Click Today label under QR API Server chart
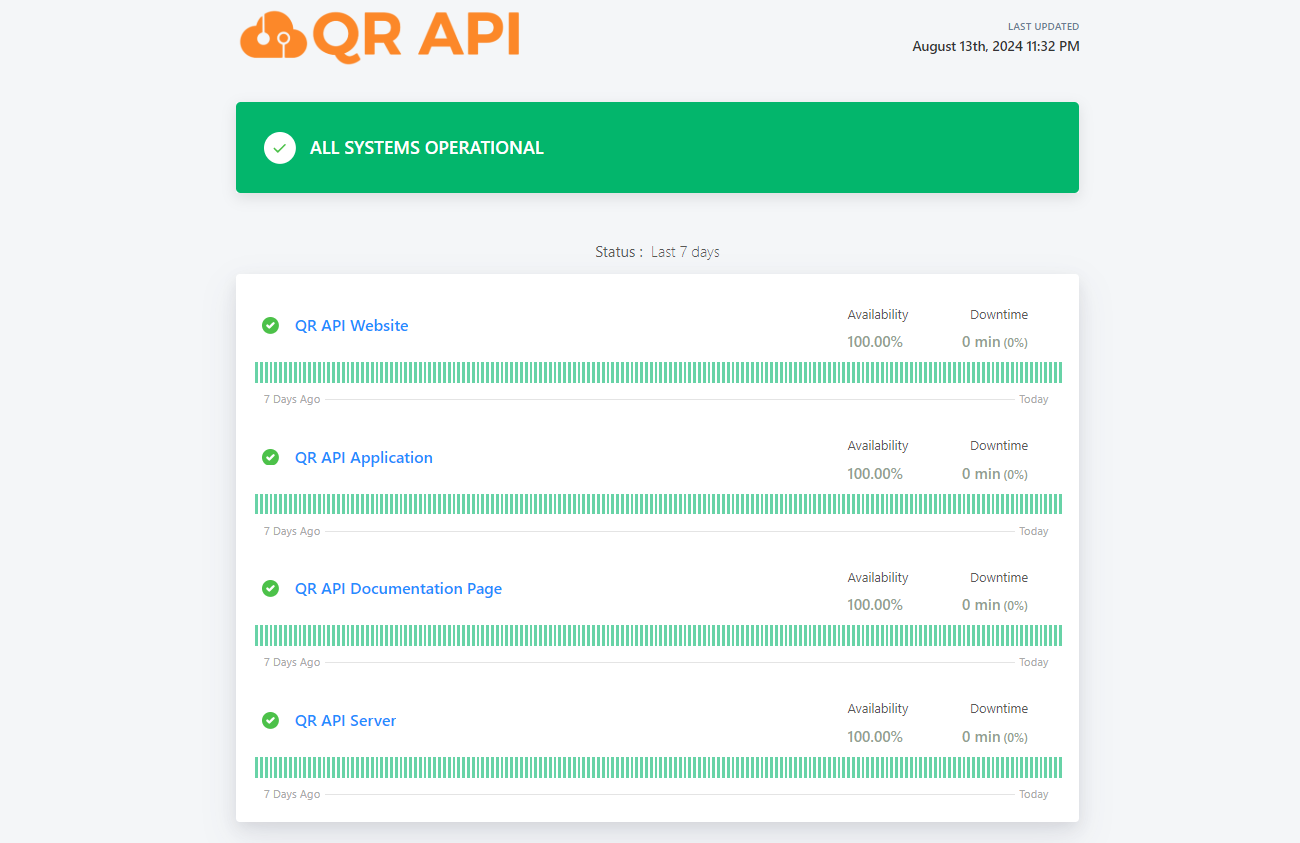This screenshot has height=843, width=1300. (x=1034, y=794)
